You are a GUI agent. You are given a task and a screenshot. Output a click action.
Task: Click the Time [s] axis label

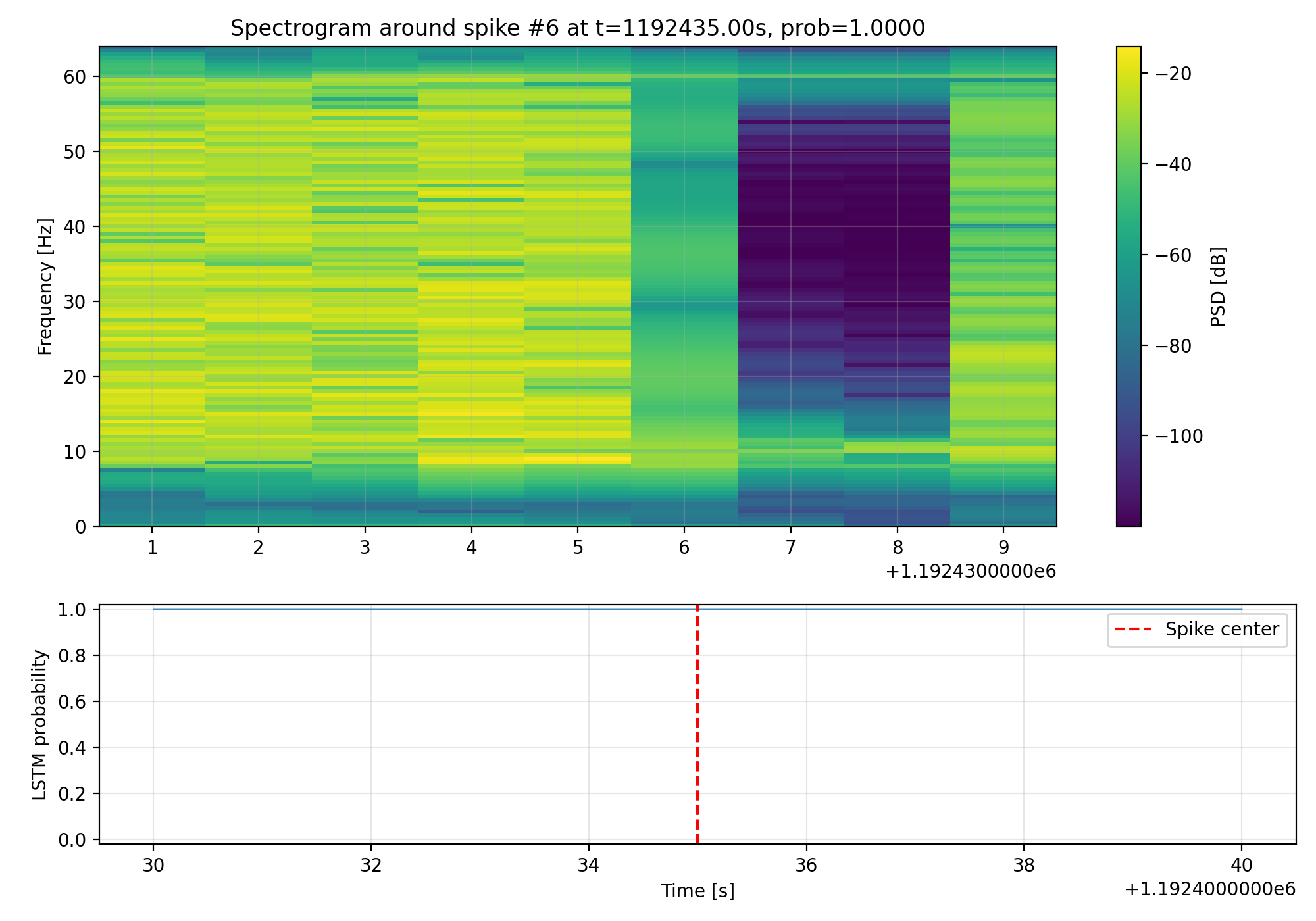pos(697,891)
